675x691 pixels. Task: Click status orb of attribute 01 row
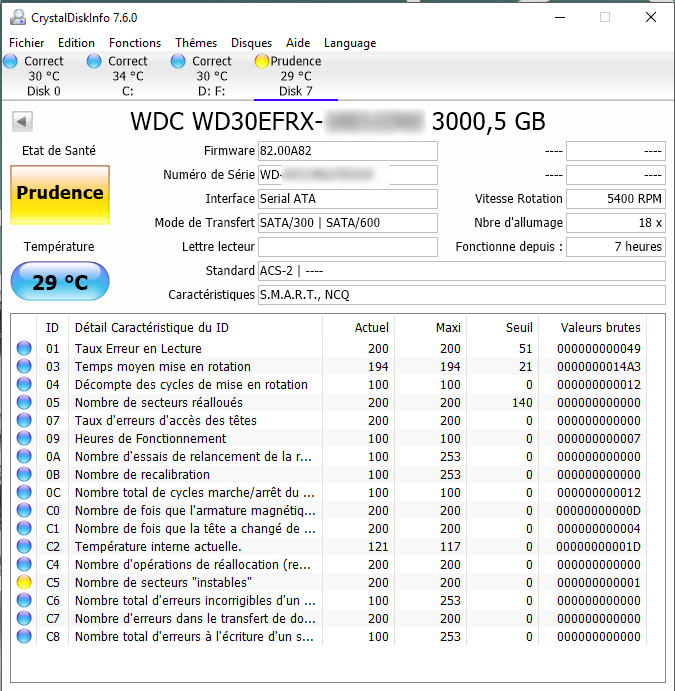coord(24,348)
